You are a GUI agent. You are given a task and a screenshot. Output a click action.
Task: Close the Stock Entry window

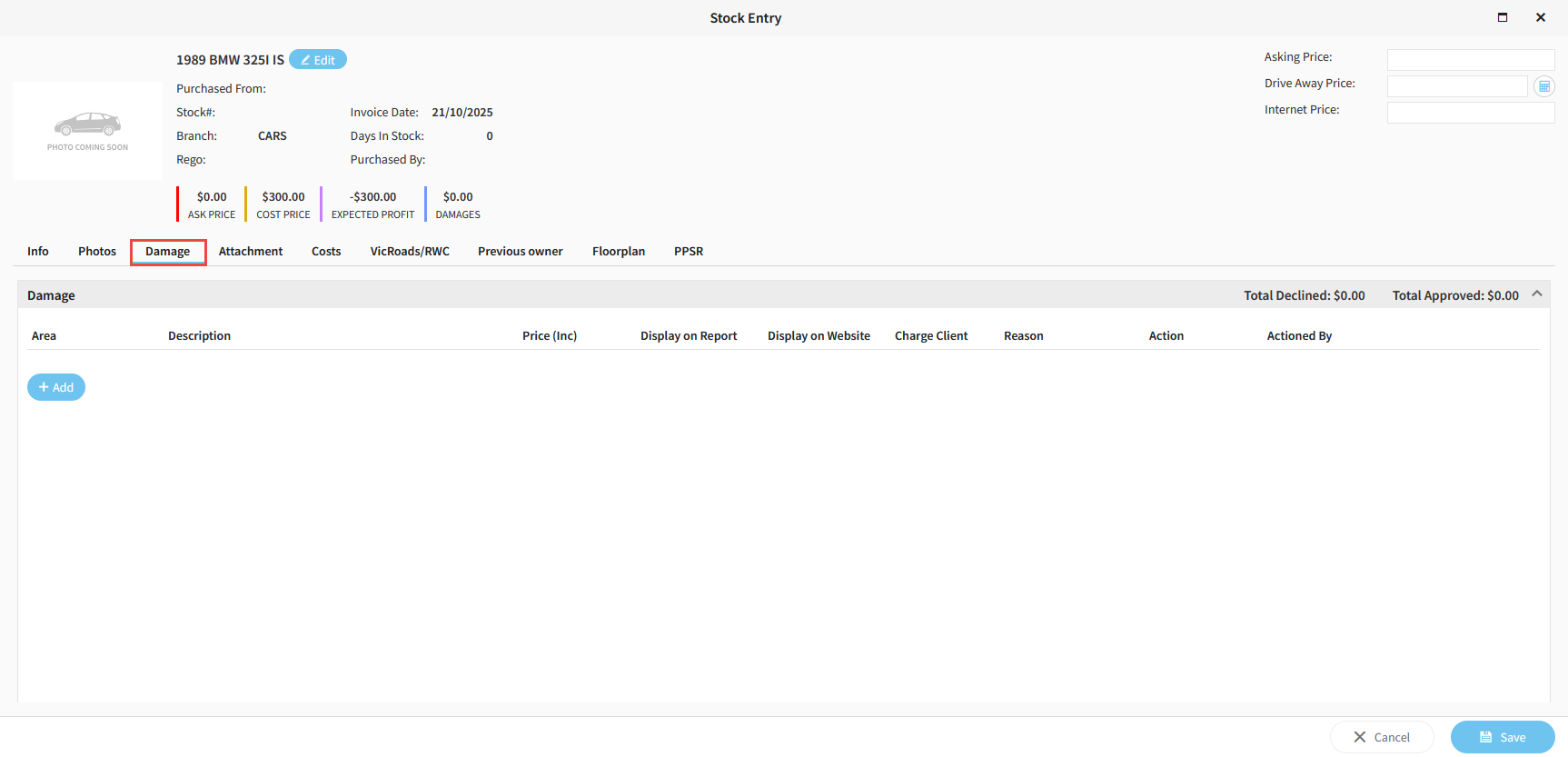(1541, 17)
